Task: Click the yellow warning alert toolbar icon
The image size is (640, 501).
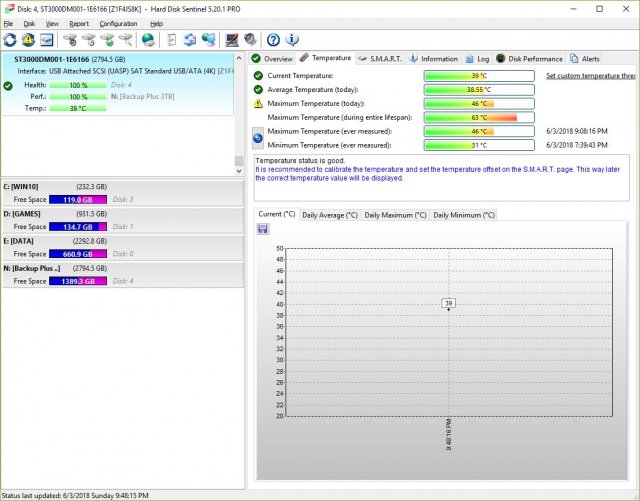Action: click(28, 40)
